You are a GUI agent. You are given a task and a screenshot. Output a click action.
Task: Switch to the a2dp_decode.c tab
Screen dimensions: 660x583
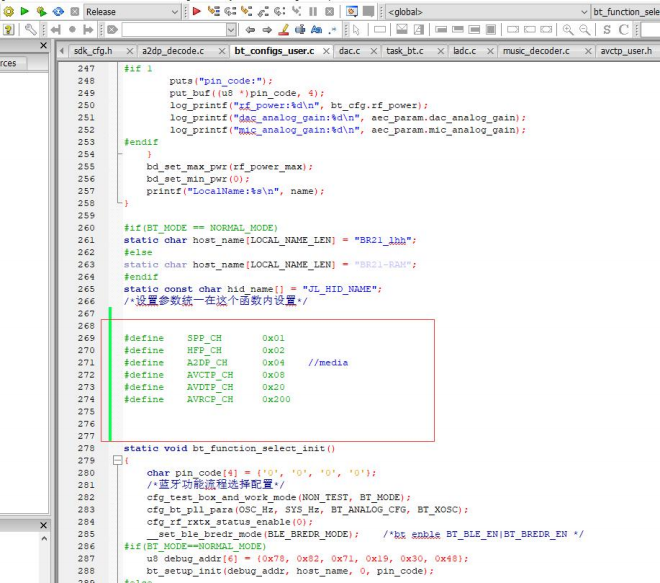(173, 51)
